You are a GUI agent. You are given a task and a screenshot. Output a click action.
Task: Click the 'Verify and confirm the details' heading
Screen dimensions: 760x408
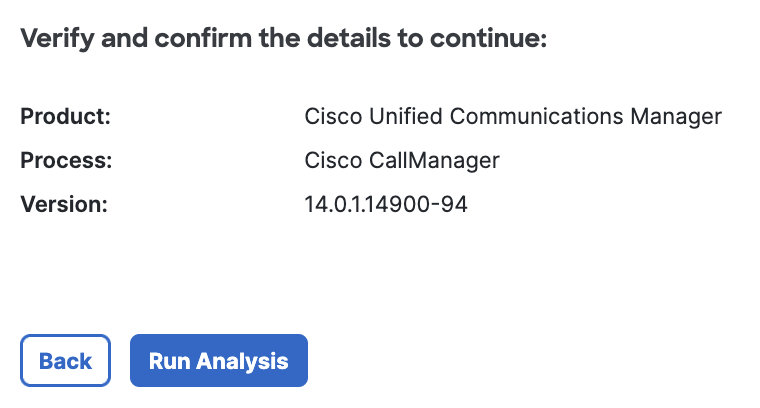pyautogui.click(x=284, y=39)
